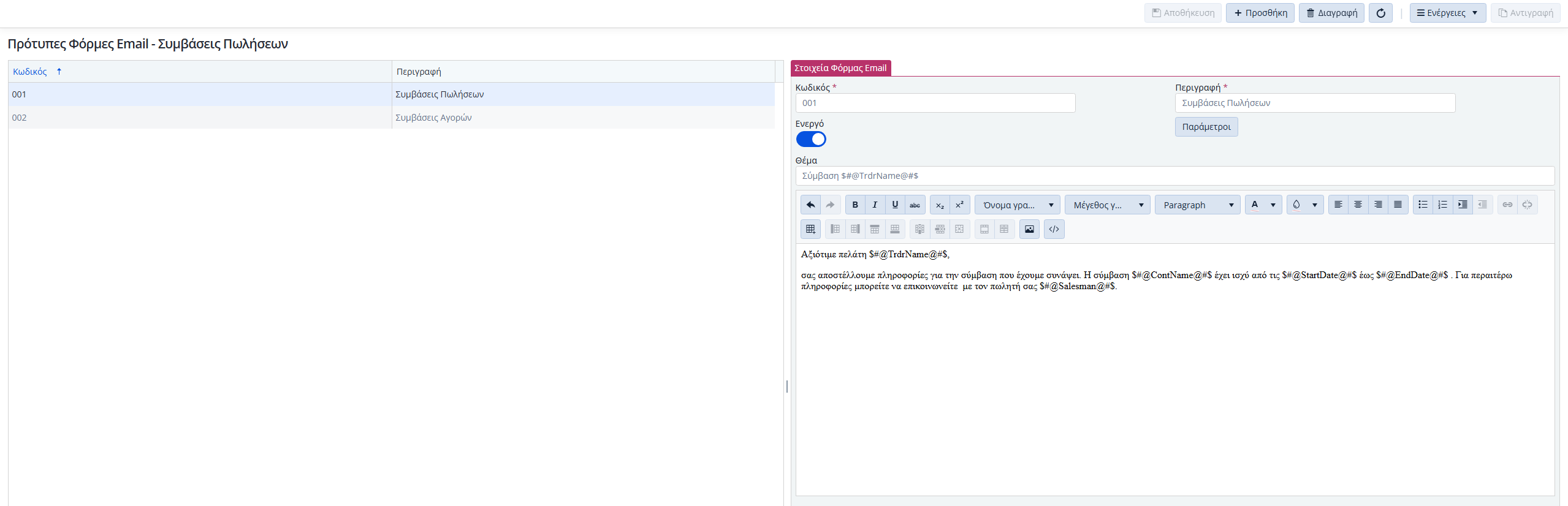Viewport: 1568px width, 506px height.
Task: Click the Insert image icon
Action: click(x=1029, y=229)
